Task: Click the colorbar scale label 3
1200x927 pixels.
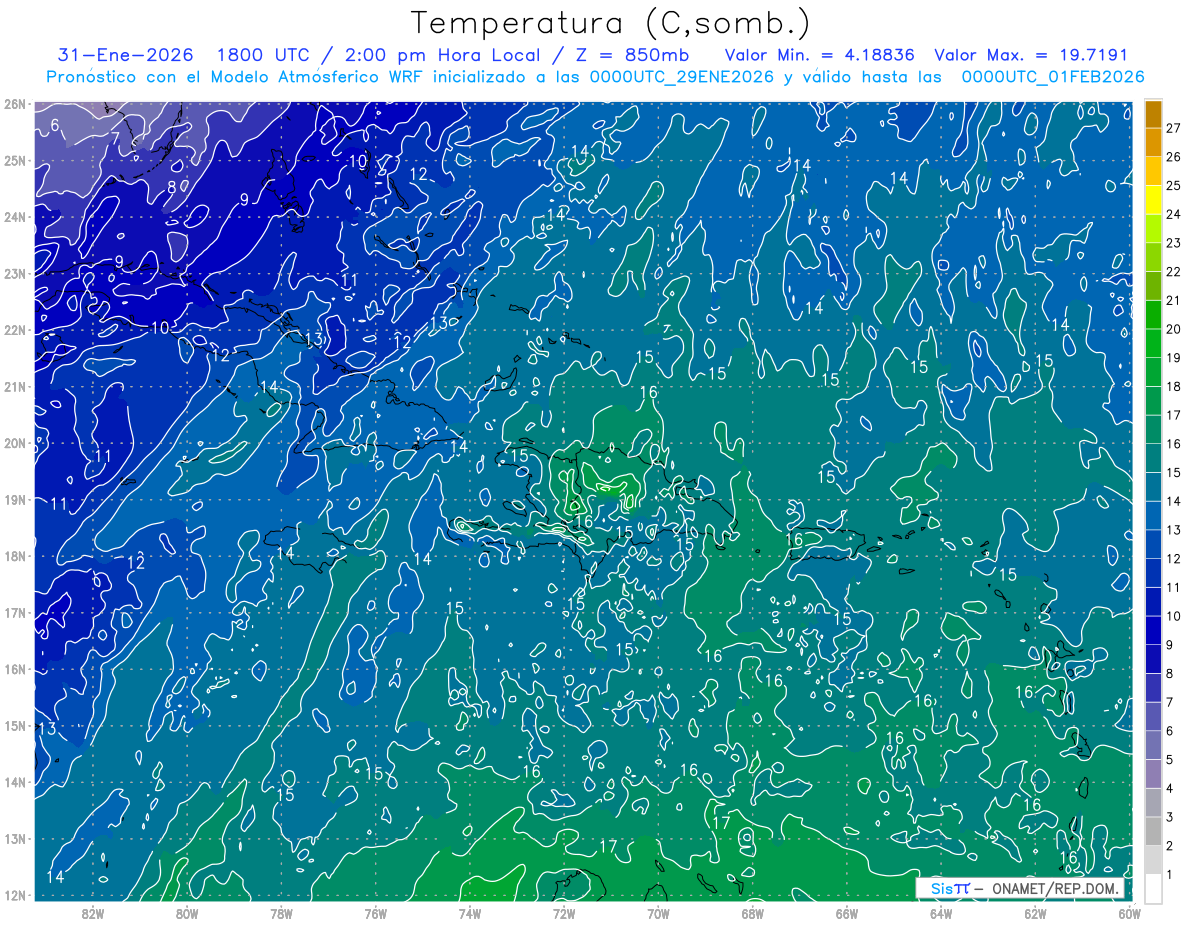Action: (x=1170, y=817)
